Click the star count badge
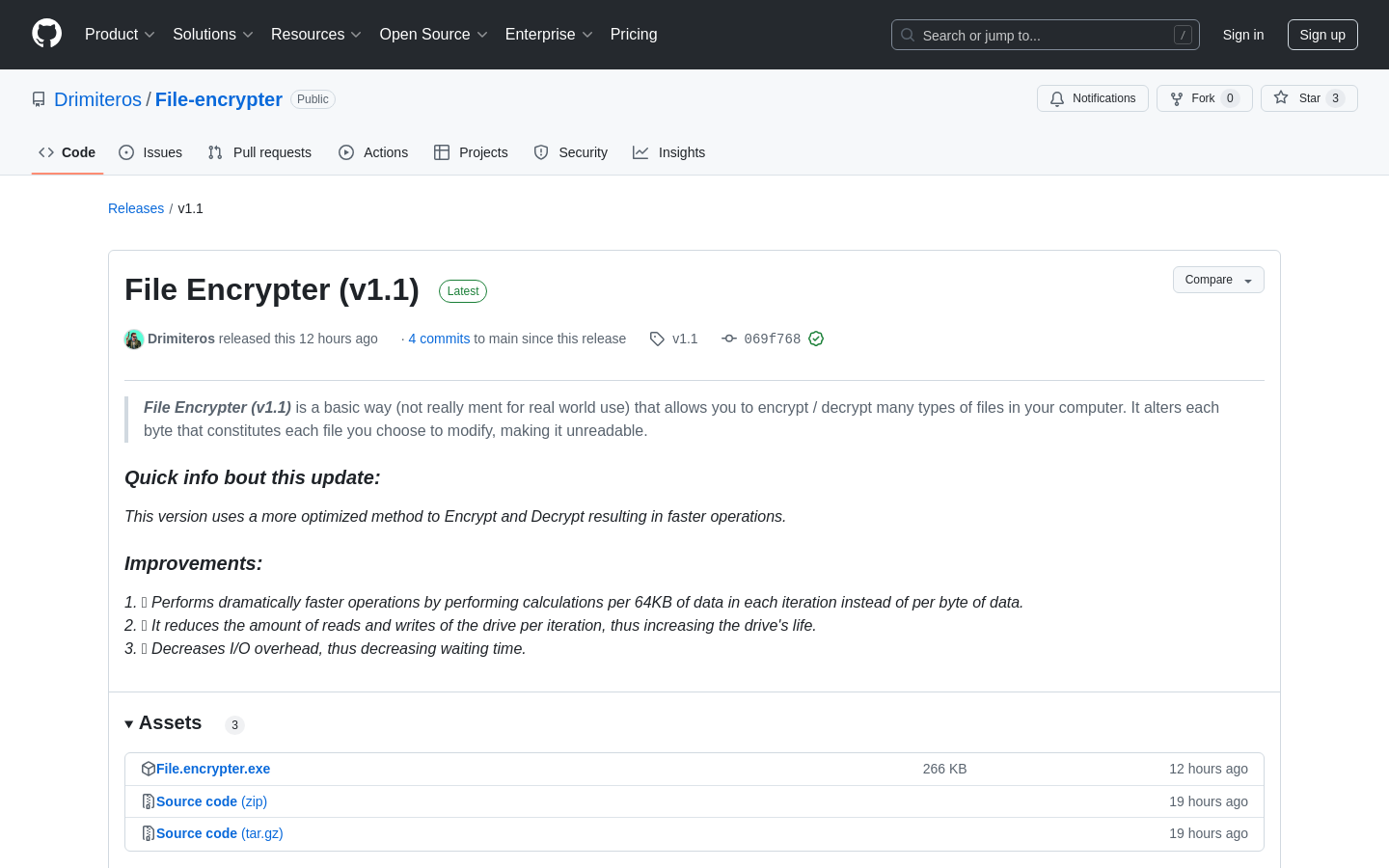 tap(1335, 98)
